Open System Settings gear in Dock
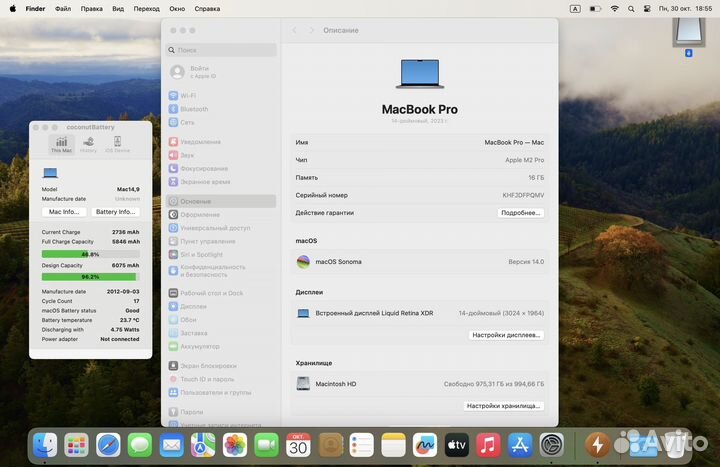This screenshot has height=467, width=720. [x=551, y=444]
